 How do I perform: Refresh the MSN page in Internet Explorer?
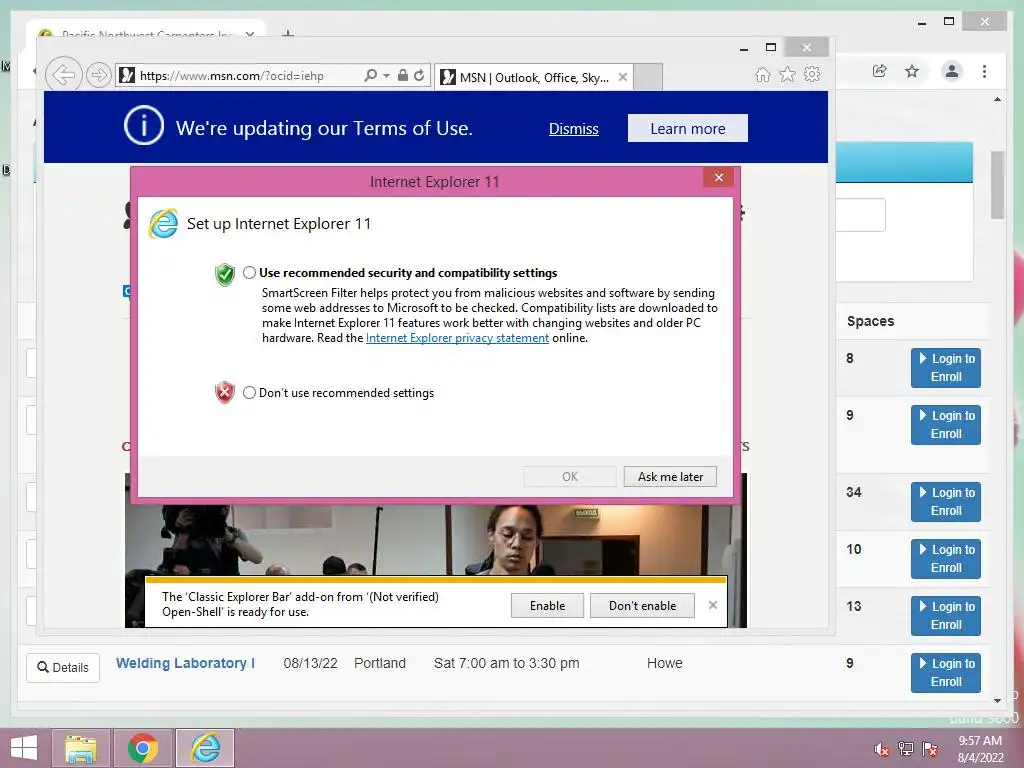tap(419, 76)
